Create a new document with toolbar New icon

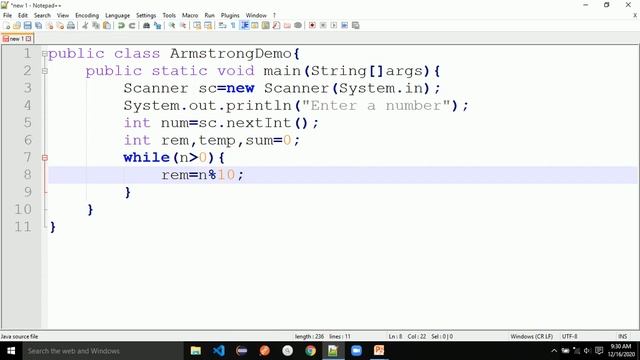7,25
